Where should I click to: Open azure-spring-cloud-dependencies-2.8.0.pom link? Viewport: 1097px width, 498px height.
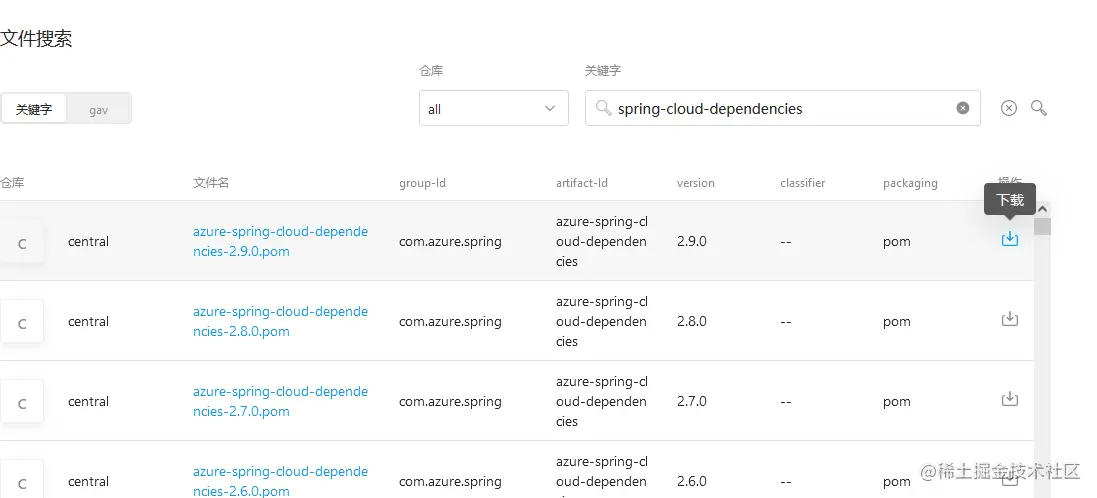(280, 321)
